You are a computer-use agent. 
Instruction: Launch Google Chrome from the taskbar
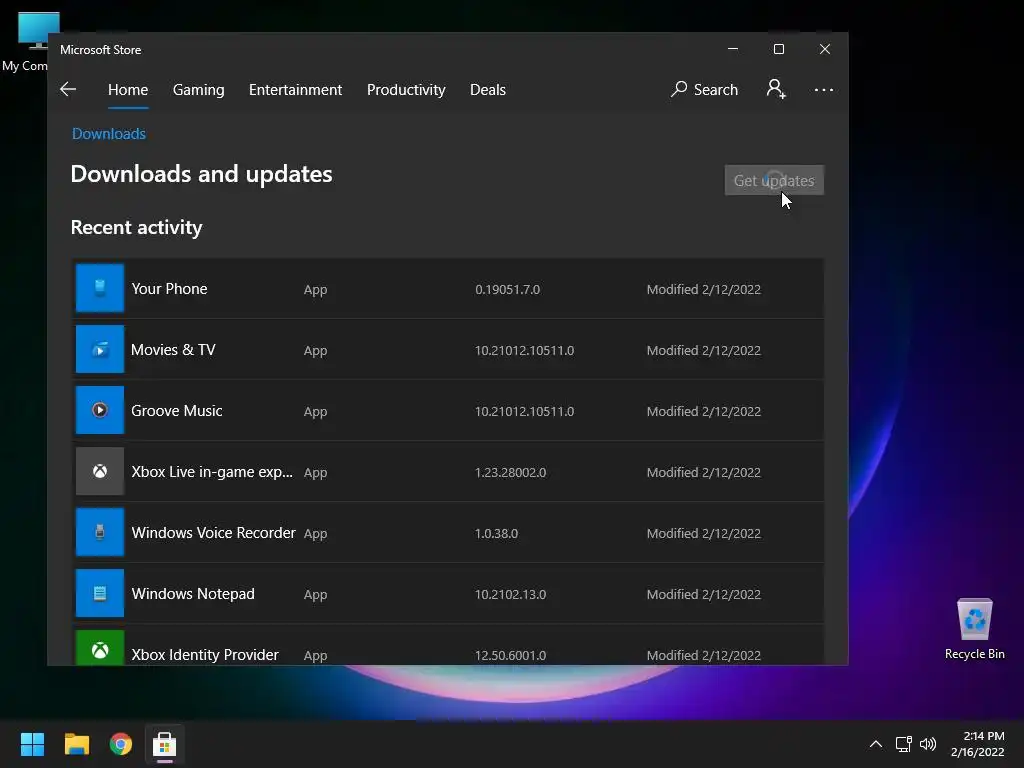coord(121,744)
